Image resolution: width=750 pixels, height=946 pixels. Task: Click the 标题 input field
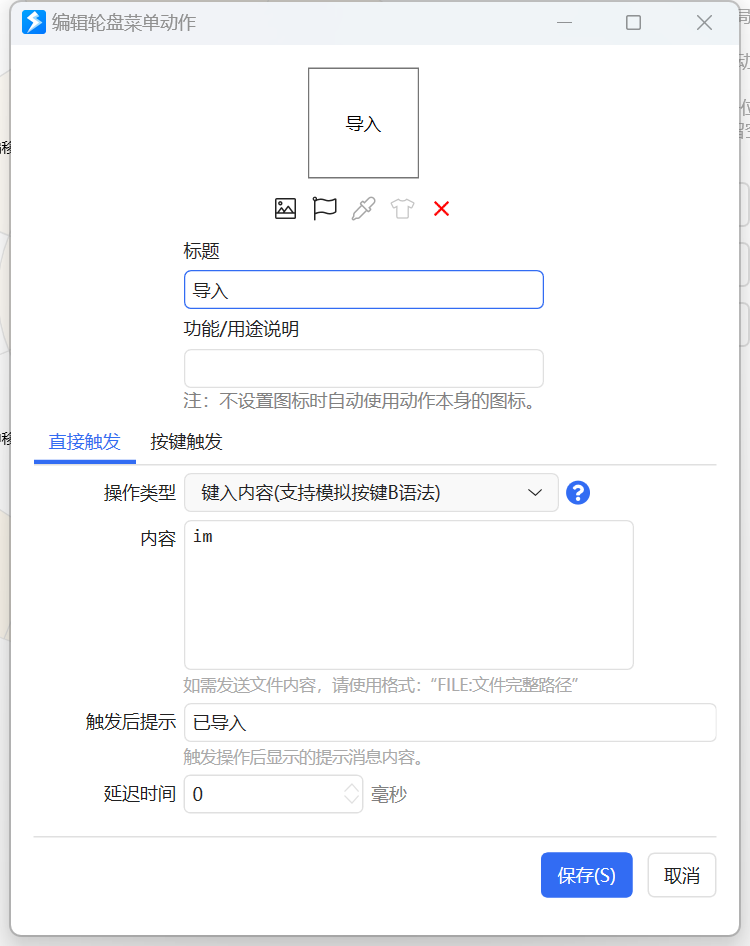pyautogui.click(x=363, y=290)
